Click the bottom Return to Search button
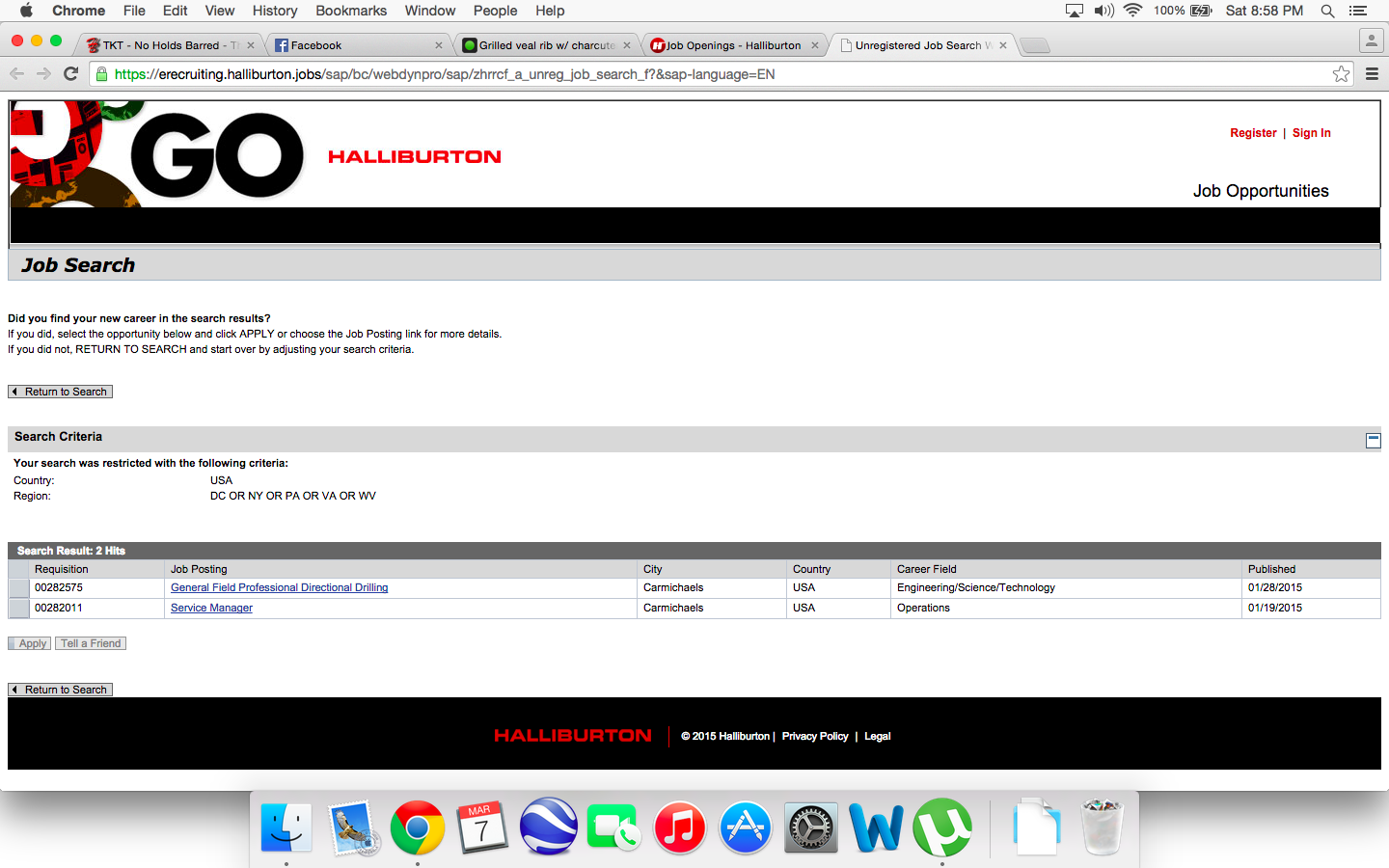 coord(61,690)
